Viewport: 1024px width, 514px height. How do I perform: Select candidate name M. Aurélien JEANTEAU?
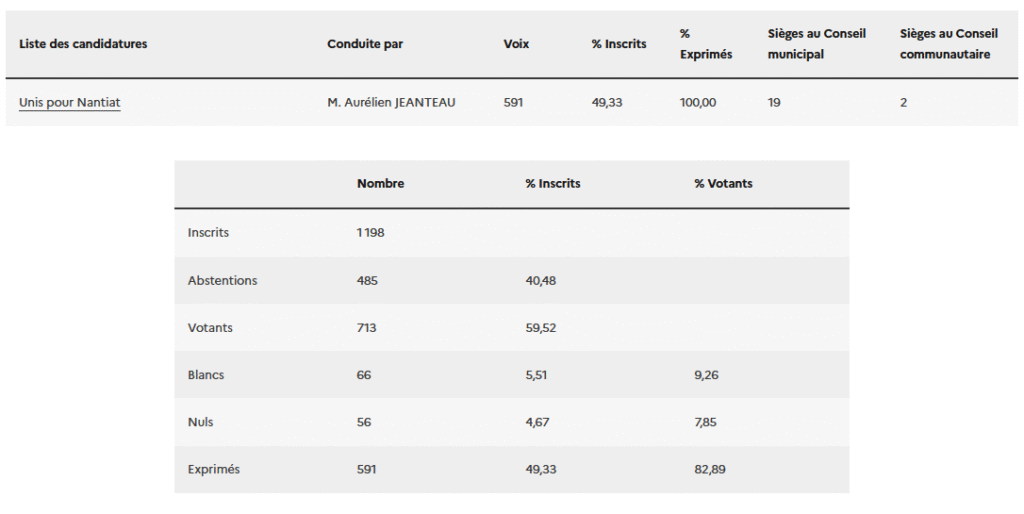pos(391,102)
